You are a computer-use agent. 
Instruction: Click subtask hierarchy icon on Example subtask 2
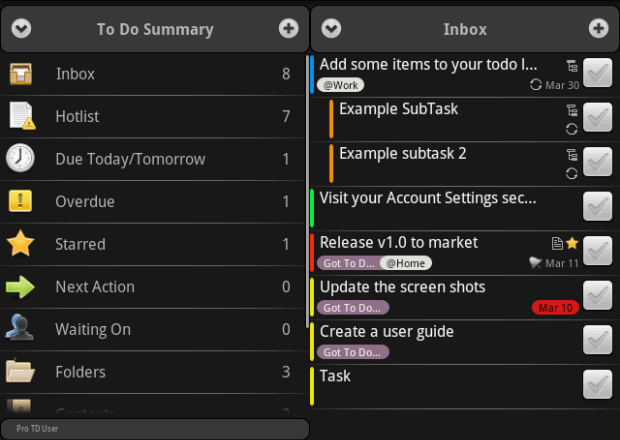click(x=572, y=155)
